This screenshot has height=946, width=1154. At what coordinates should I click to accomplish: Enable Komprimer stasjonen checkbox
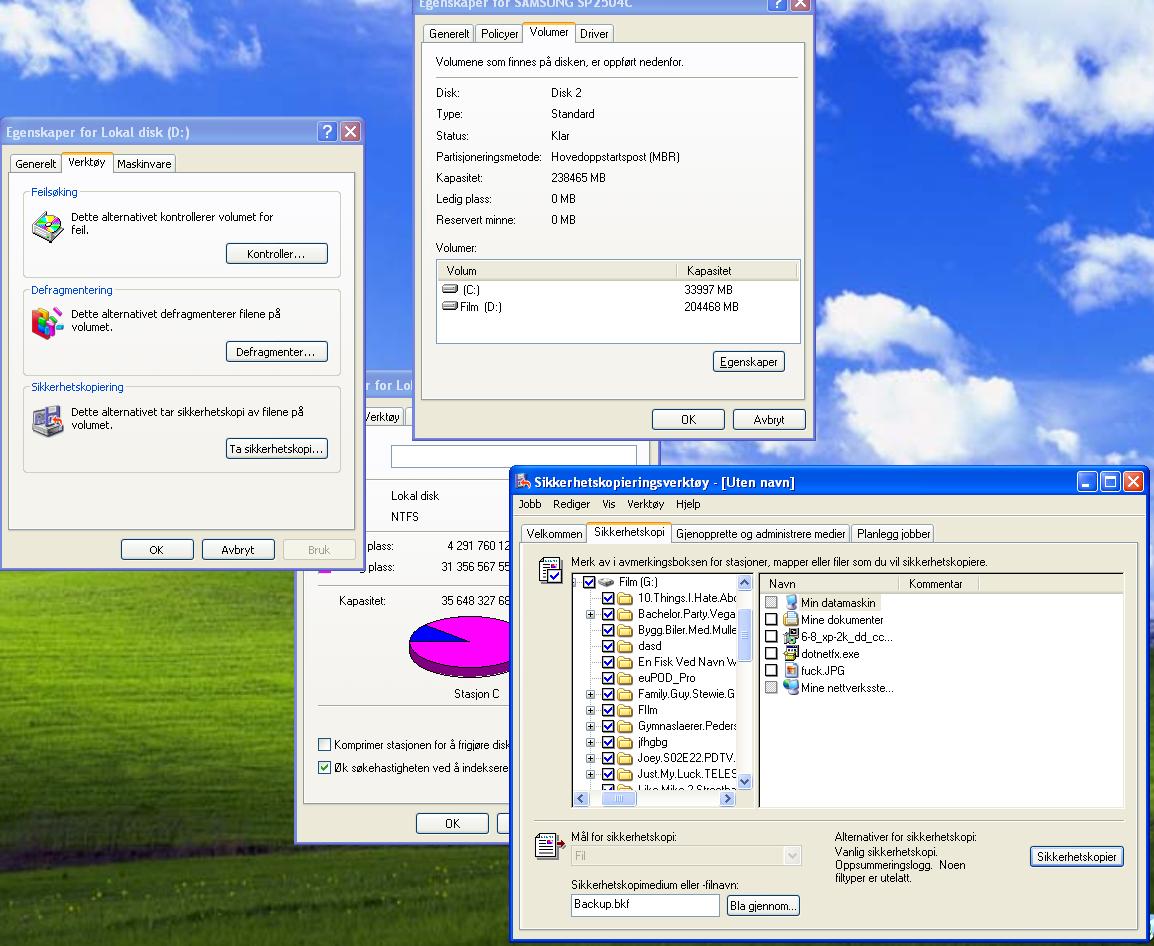[x=324, y=744]
